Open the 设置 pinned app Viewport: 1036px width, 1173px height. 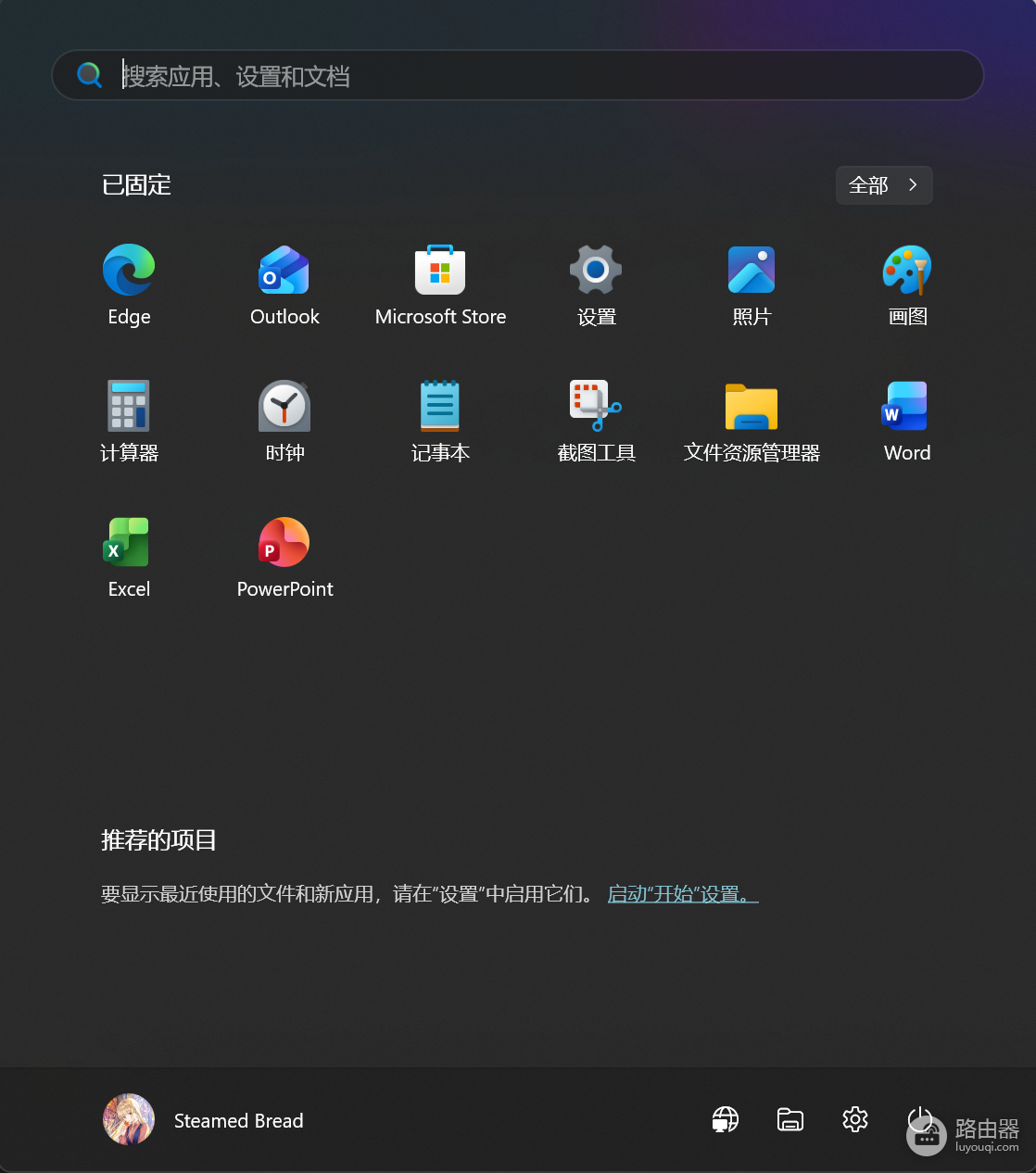pos(596,285)
